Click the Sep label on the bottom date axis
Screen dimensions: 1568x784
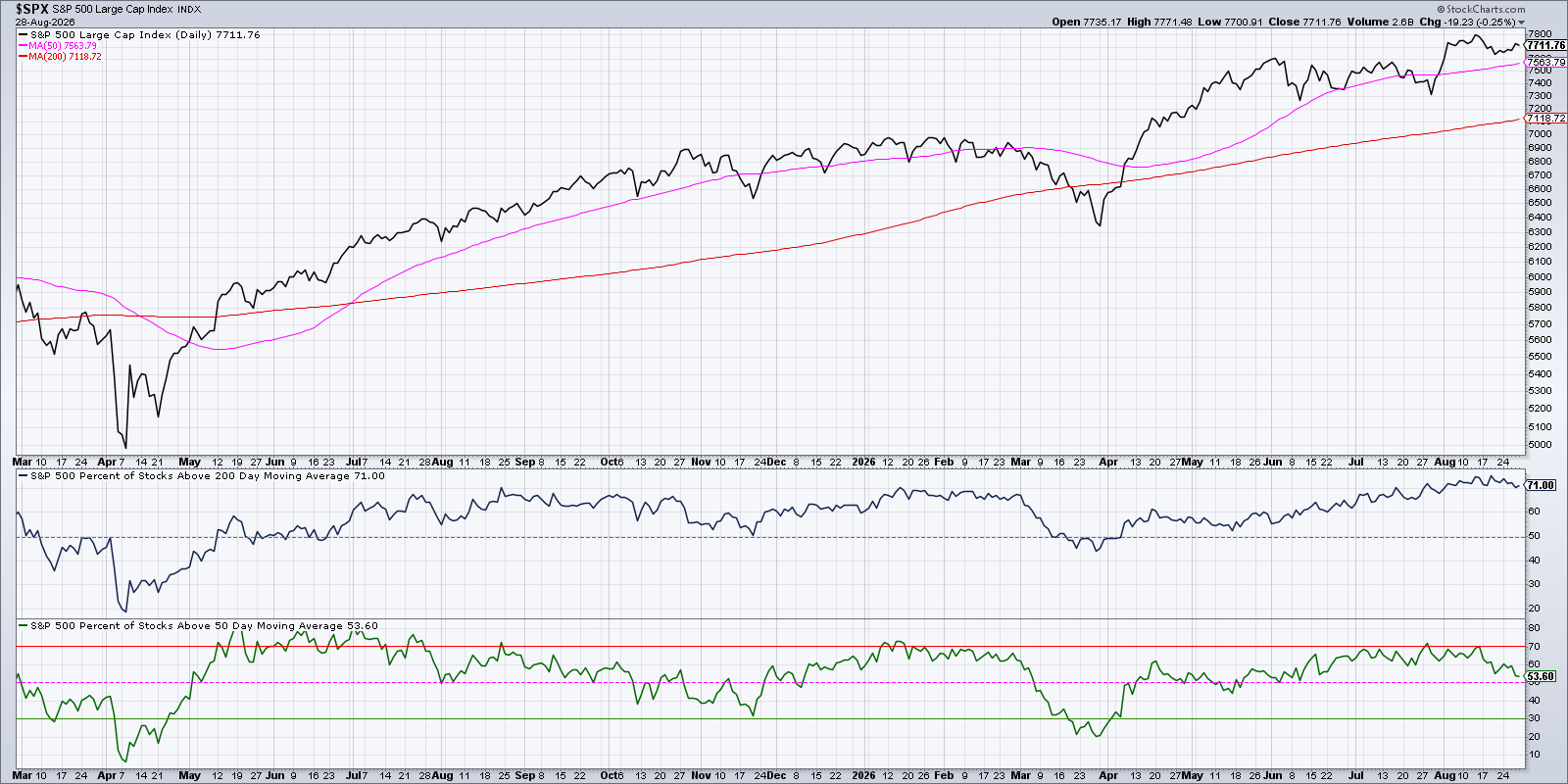tap(524, 775)
